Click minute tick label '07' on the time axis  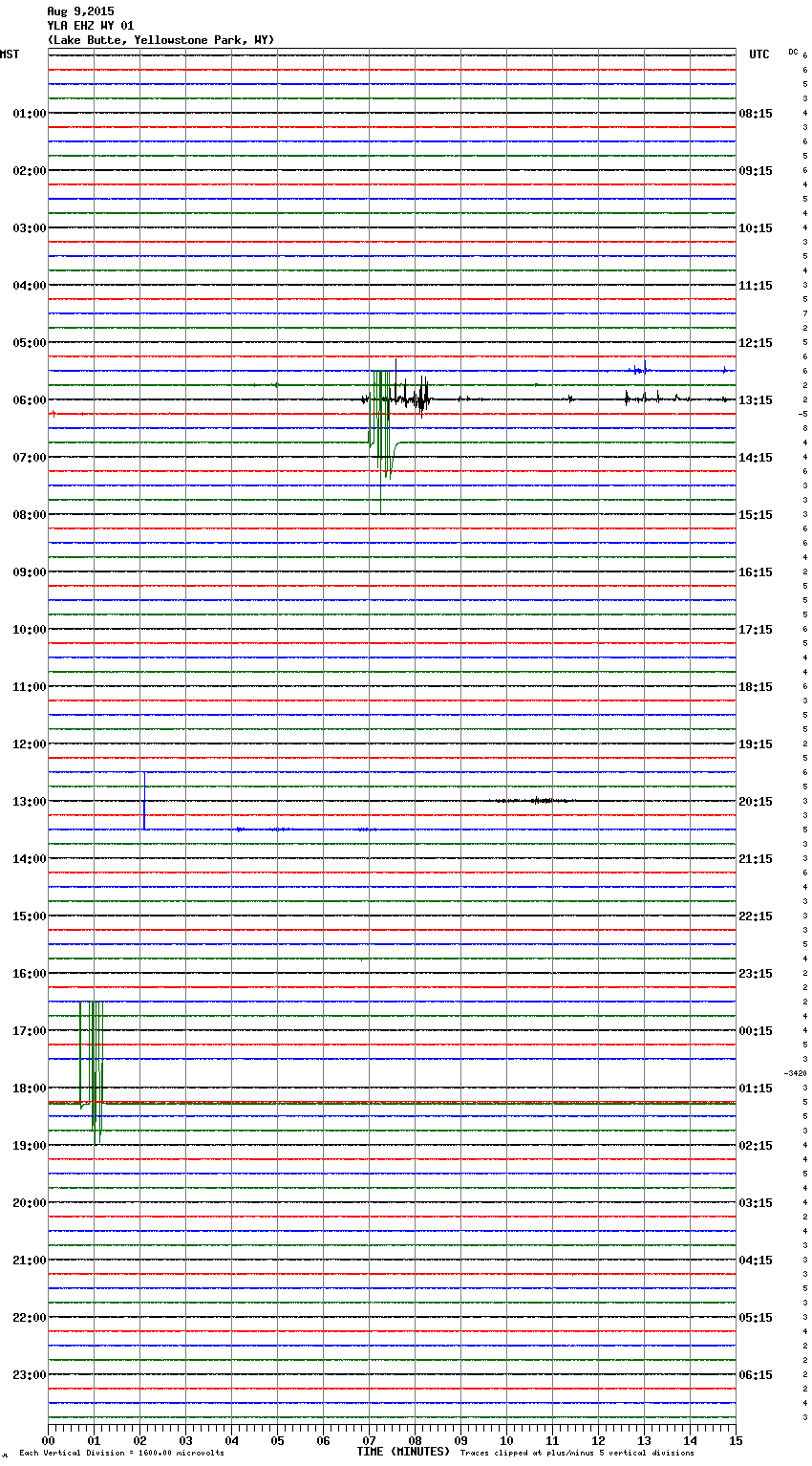(370, 1440)
